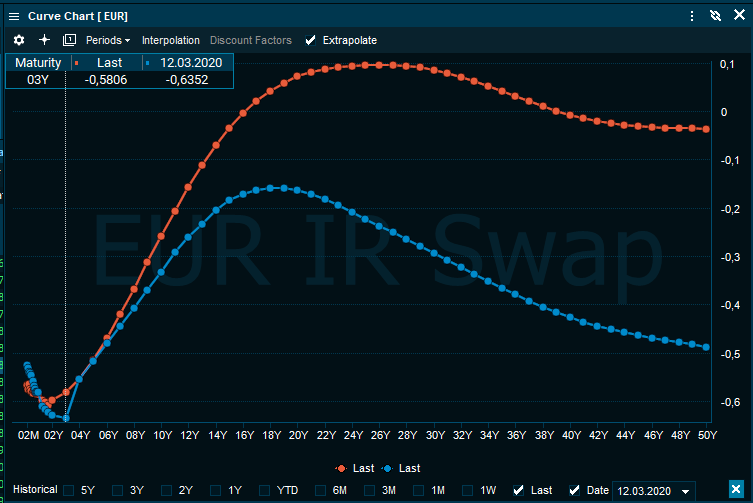Open the Interpolation menu
Viewport: 753px width, 503px height.
click(x=171, y=40)
